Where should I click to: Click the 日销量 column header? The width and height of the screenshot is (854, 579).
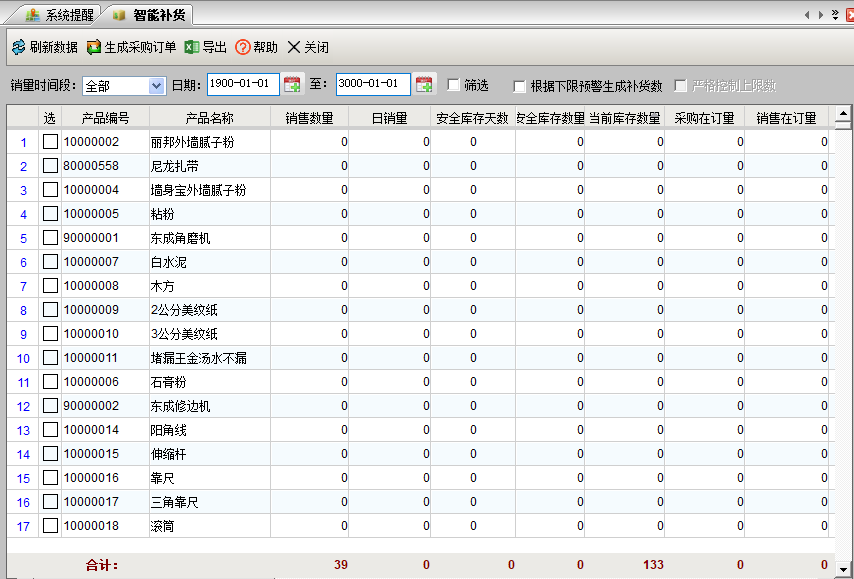click(x=389, y=118)
